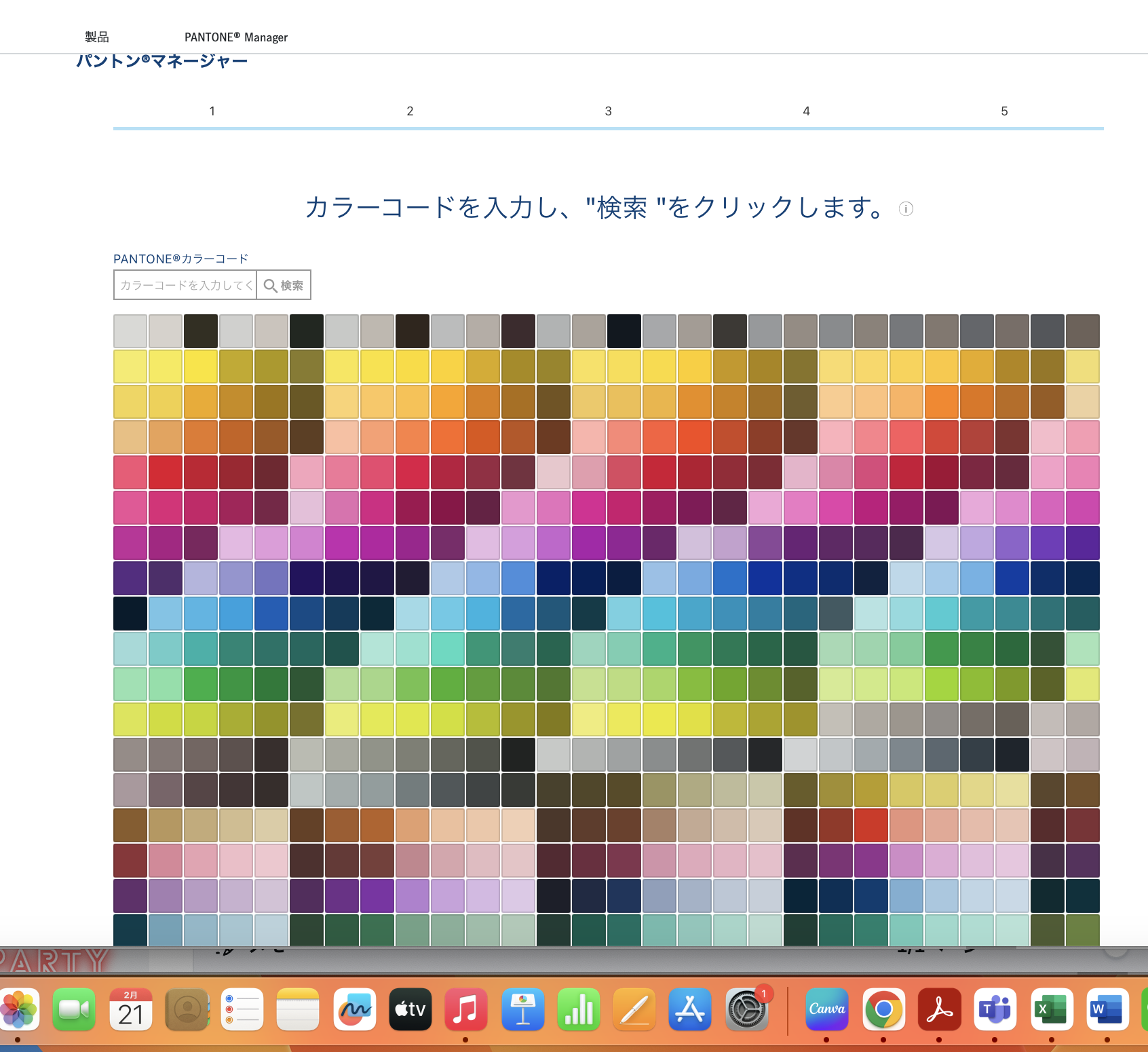
Task: Pick the vivid green swatch third in the eleventh row
Action: pos(201,684)
